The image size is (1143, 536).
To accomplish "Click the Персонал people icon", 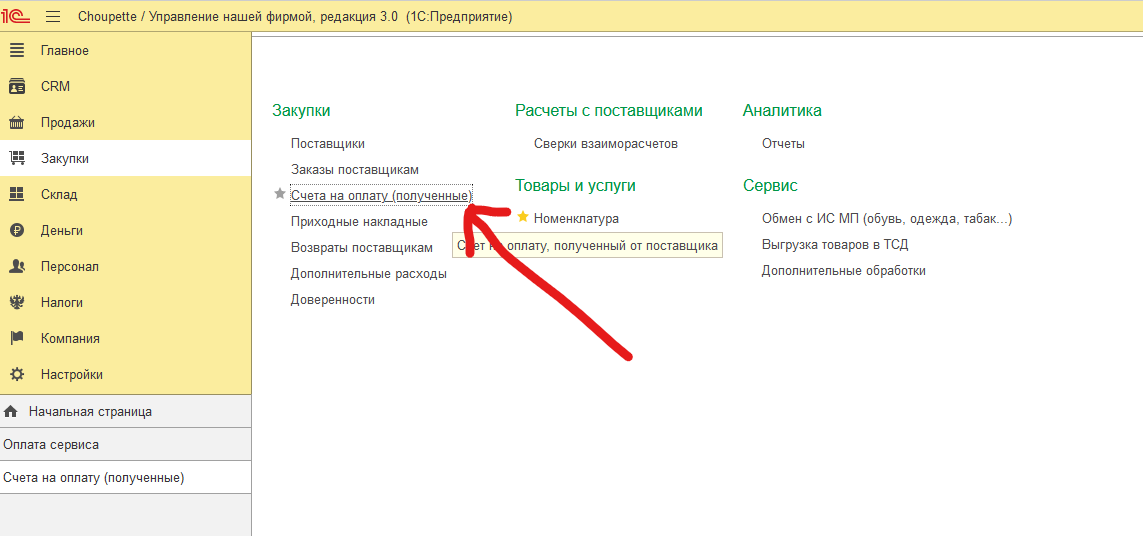I will point(17,267).
